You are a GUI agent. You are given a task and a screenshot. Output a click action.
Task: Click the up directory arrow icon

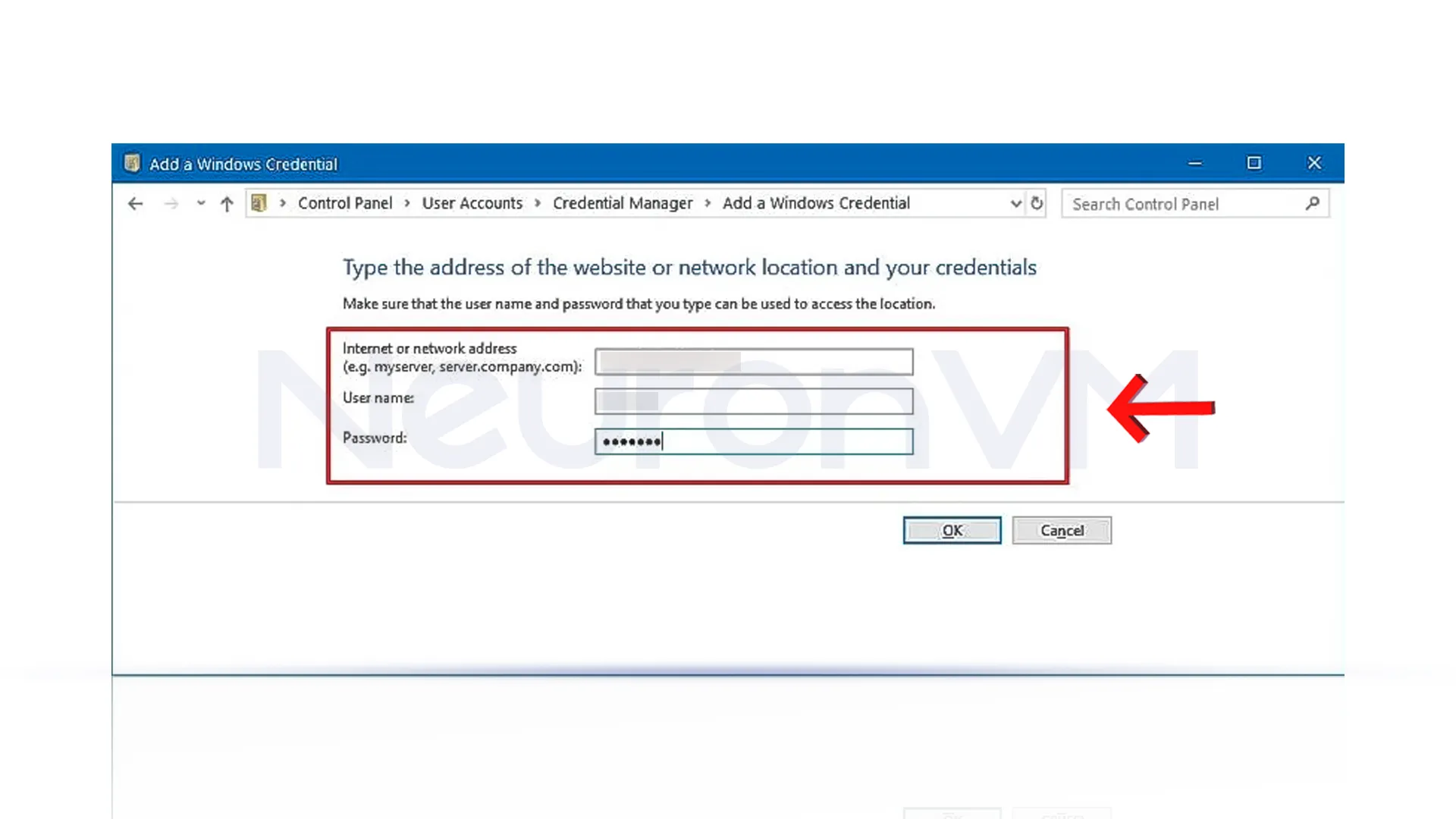click(225, 204)
